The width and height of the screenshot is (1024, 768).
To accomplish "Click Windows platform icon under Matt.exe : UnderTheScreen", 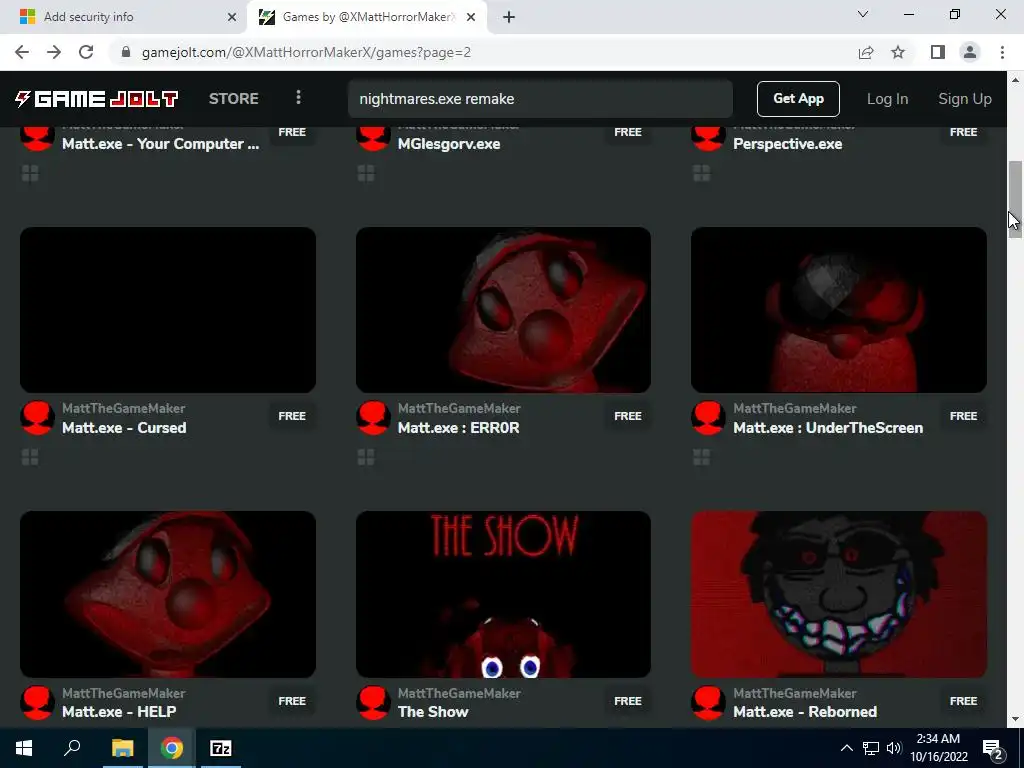I will pyautogui.click(x=701, y=457).
